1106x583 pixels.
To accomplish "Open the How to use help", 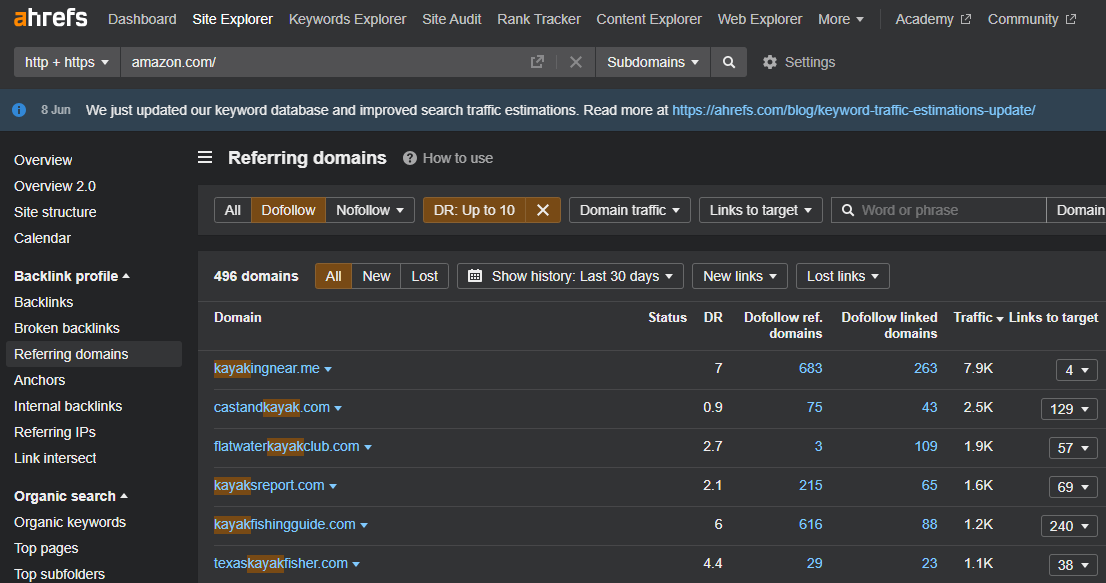I will pos(447,158).
